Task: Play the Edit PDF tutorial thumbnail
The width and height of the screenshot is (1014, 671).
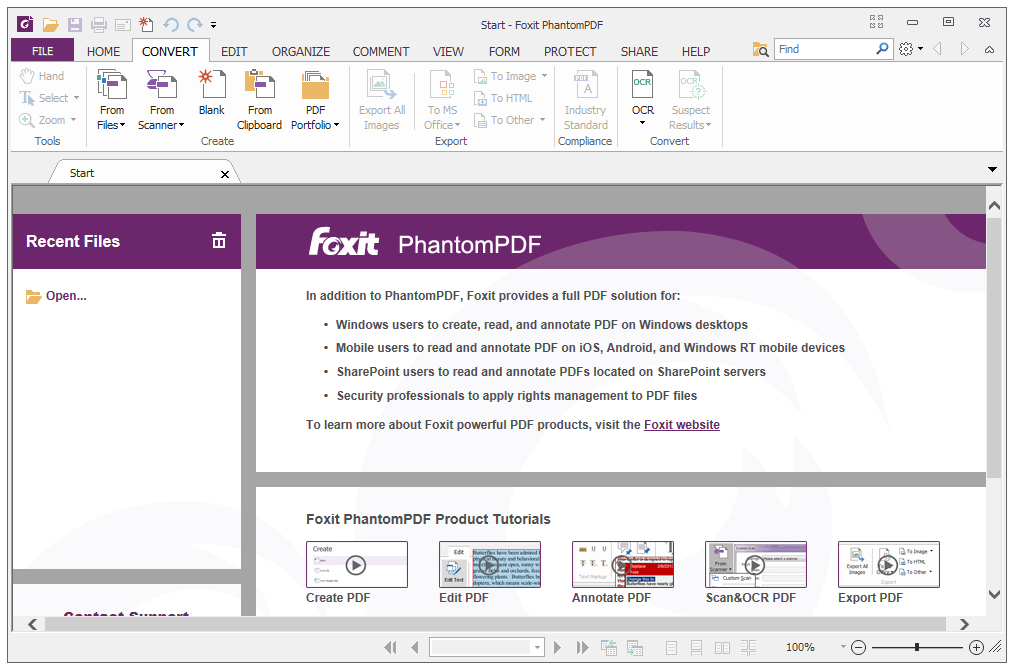Action: pos(488,564)
